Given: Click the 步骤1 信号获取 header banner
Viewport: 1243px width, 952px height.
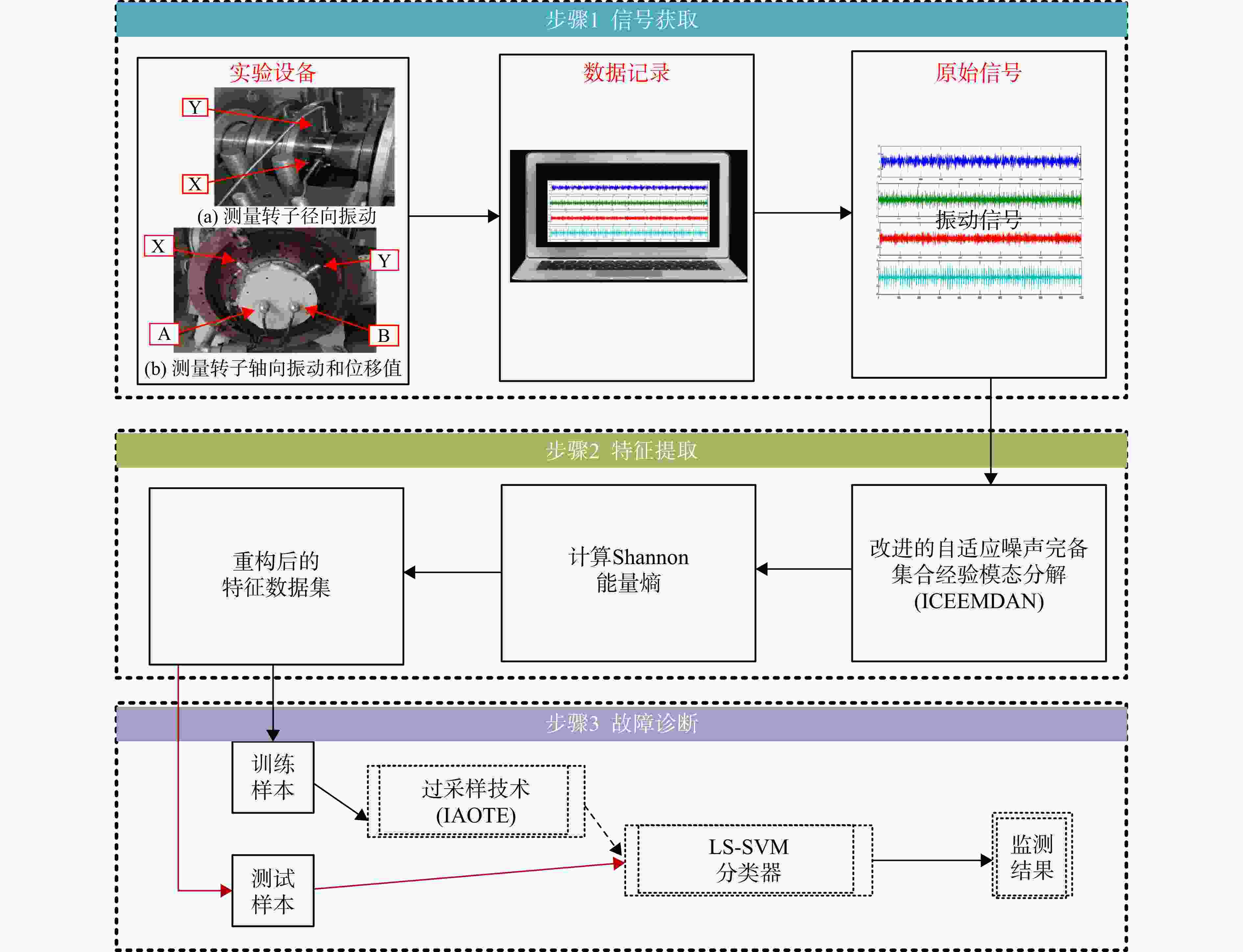Looking at the screenshot, I should pos(621,20).
